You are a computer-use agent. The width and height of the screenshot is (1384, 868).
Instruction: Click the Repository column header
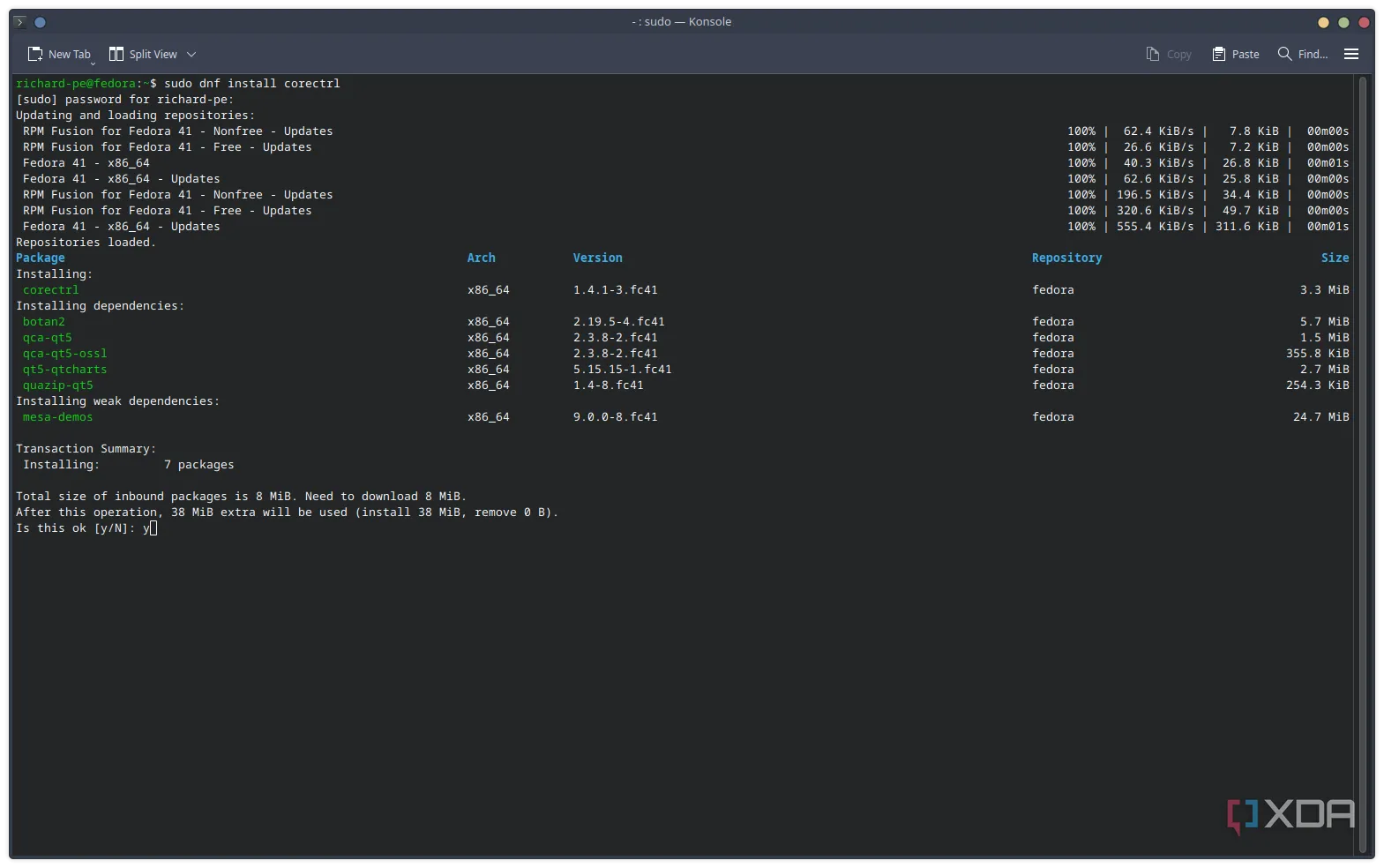[x=1066, y=258]
